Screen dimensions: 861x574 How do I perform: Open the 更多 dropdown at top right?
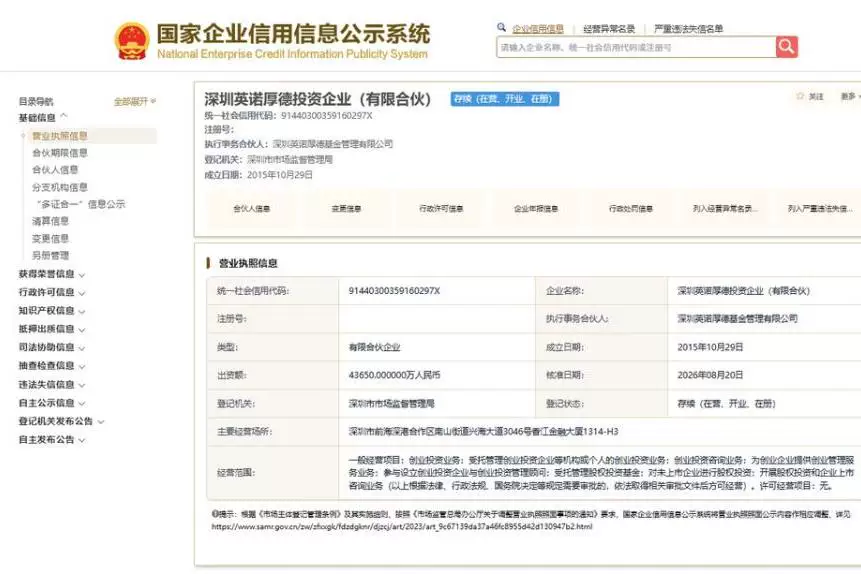coord(850,97)
